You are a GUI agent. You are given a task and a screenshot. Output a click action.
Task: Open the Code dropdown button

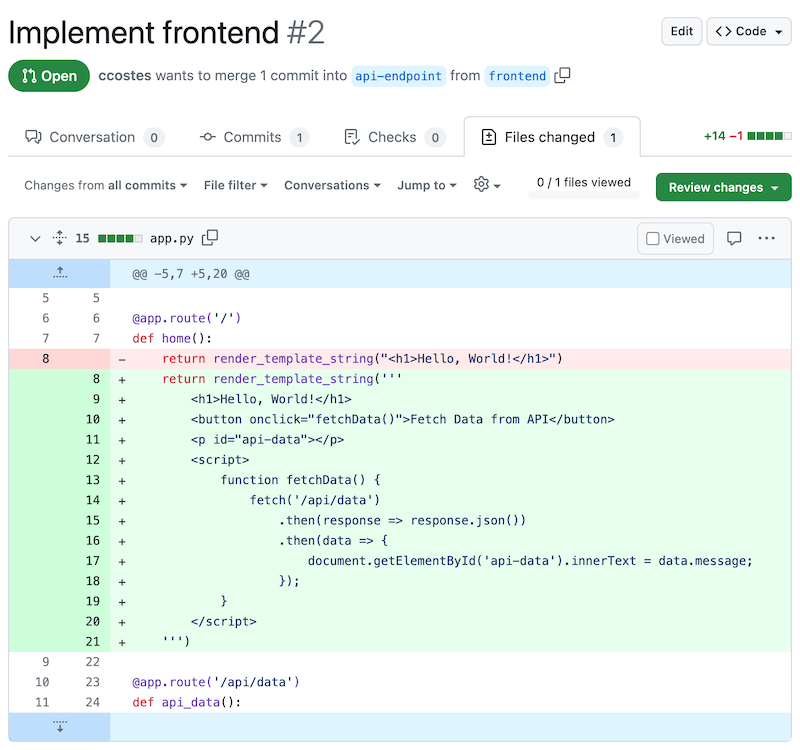click(749, 31)
